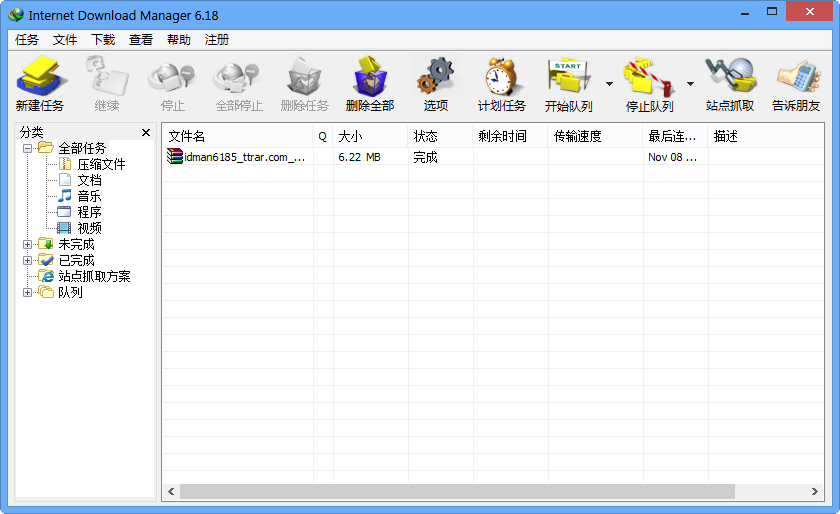Click the horizontal scrollbar thumb
Viewport: 840px width, 514px height.
[458, 491]
